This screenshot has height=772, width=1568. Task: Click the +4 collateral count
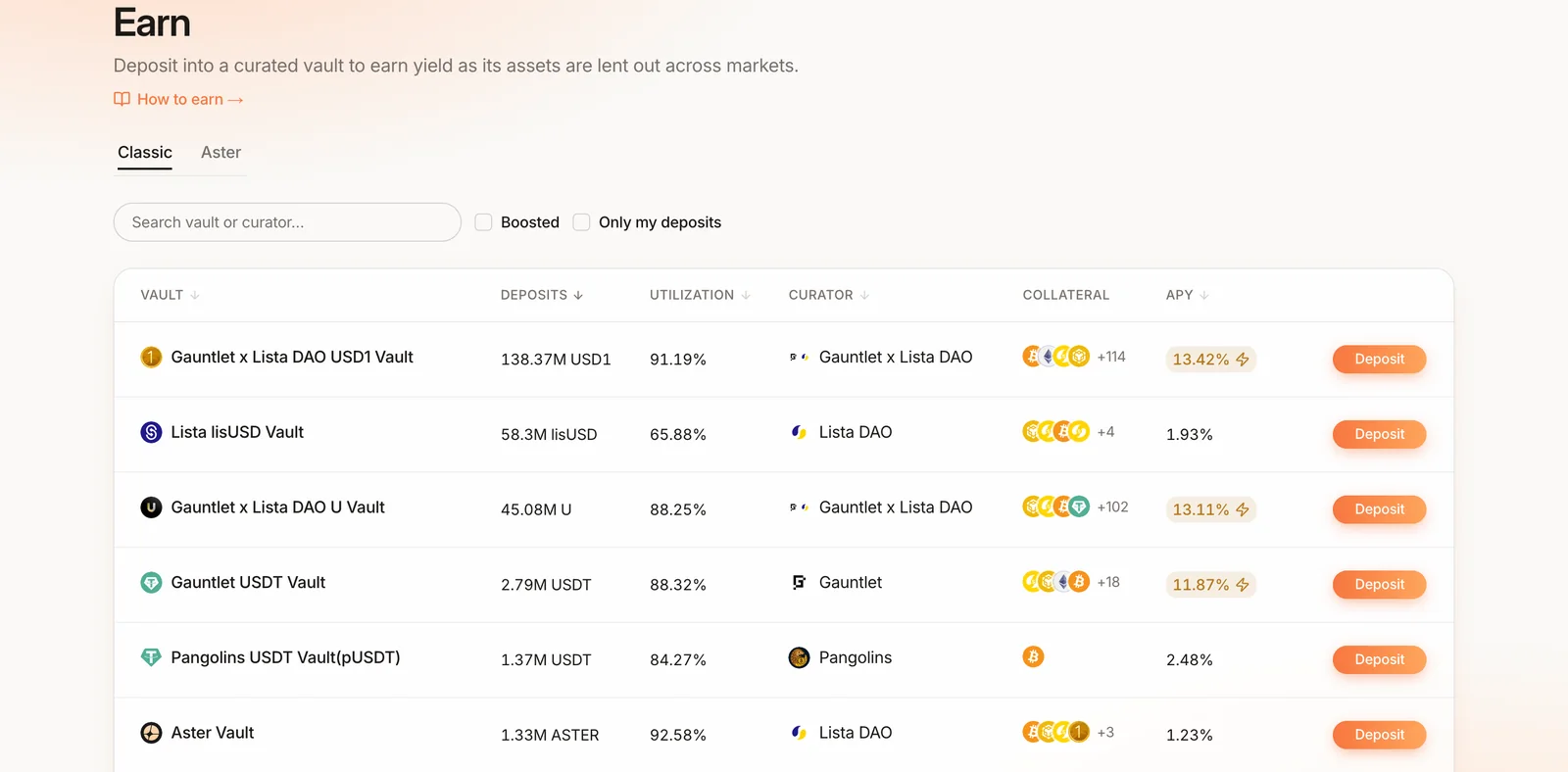pyautogui.click(x=1105, y=431)
